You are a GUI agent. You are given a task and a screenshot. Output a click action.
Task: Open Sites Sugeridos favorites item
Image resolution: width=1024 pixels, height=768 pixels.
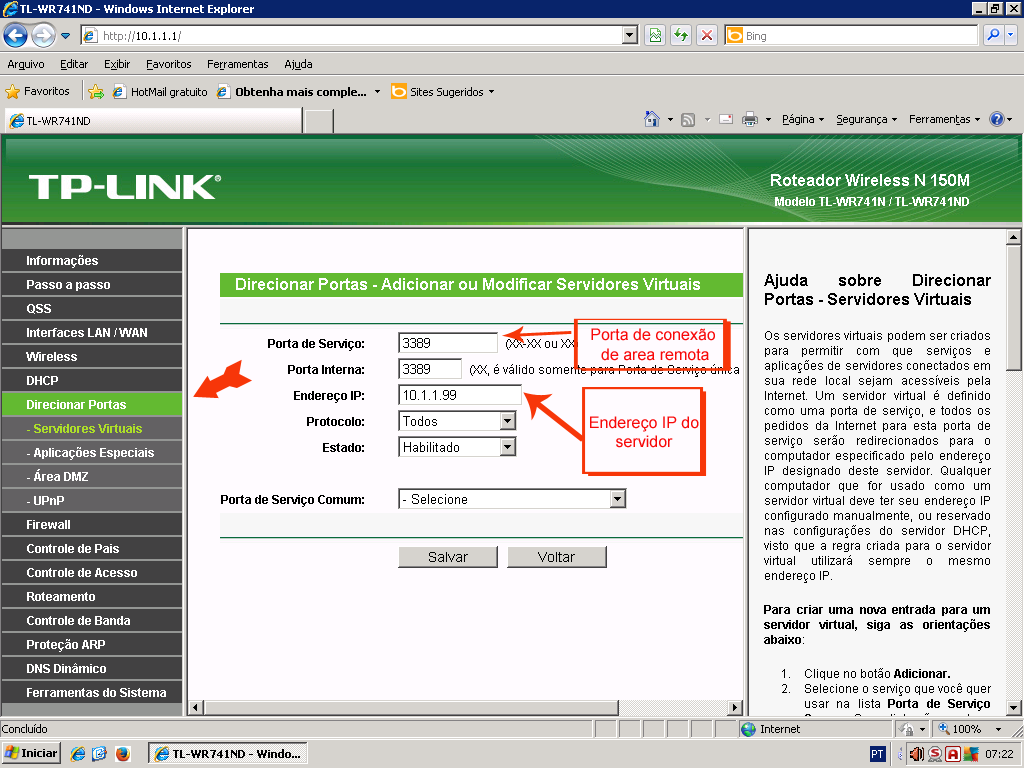(442, 92)
